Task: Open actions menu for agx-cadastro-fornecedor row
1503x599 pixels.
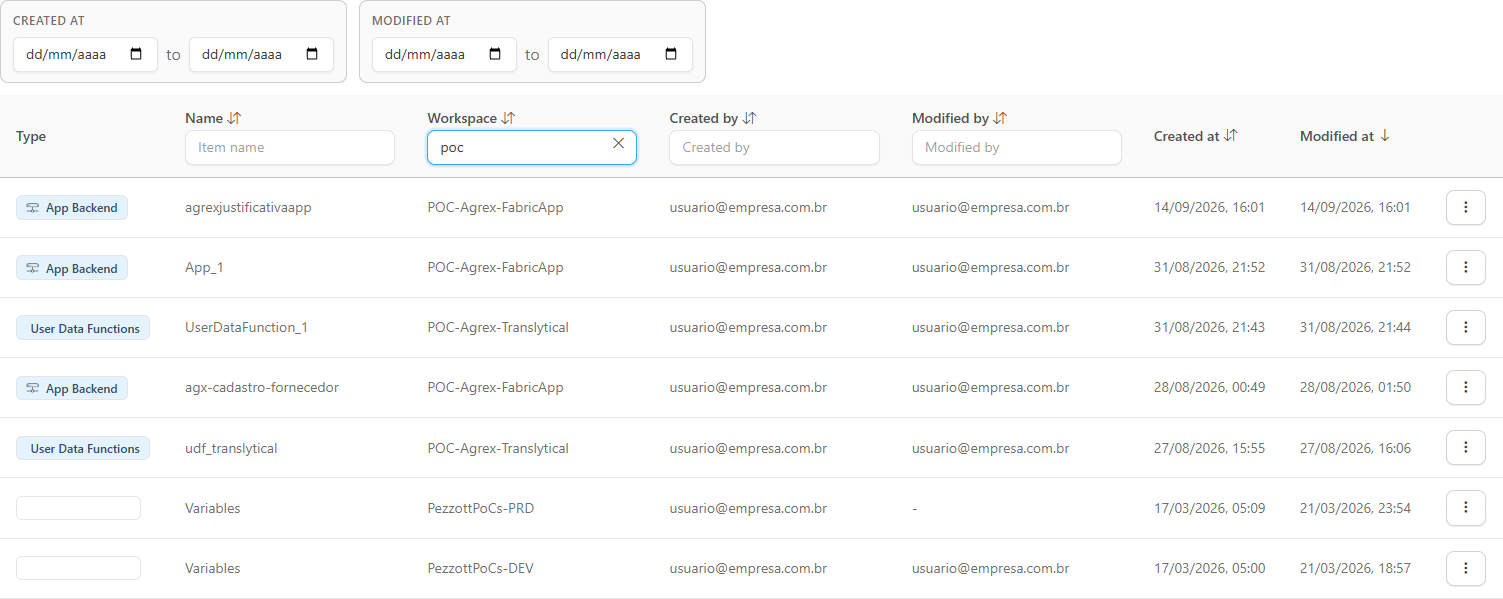Action: (1466, 387)
